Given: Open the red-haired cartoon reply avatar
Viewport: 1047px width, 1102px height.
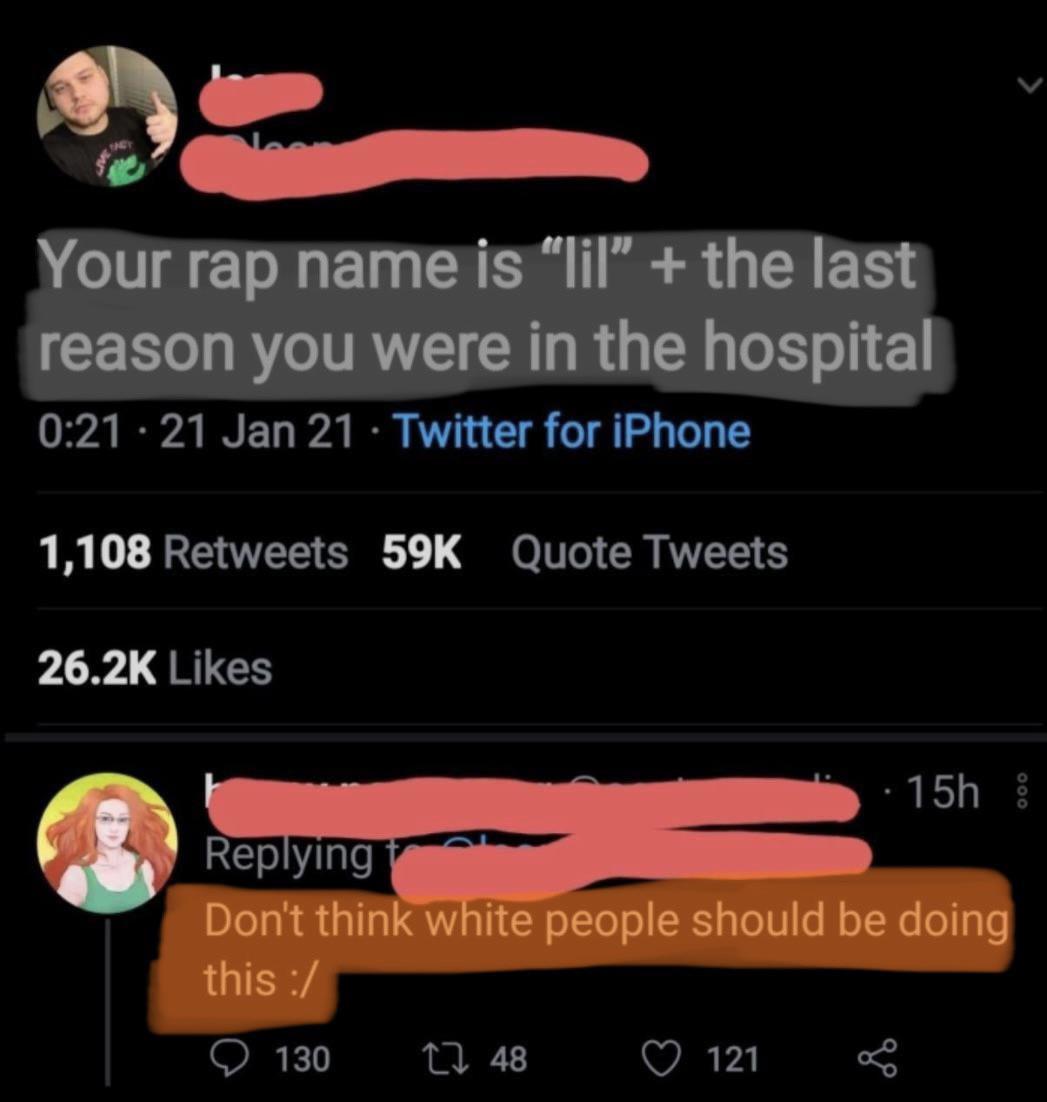Looking at the screenshot, I should (107, 842).
